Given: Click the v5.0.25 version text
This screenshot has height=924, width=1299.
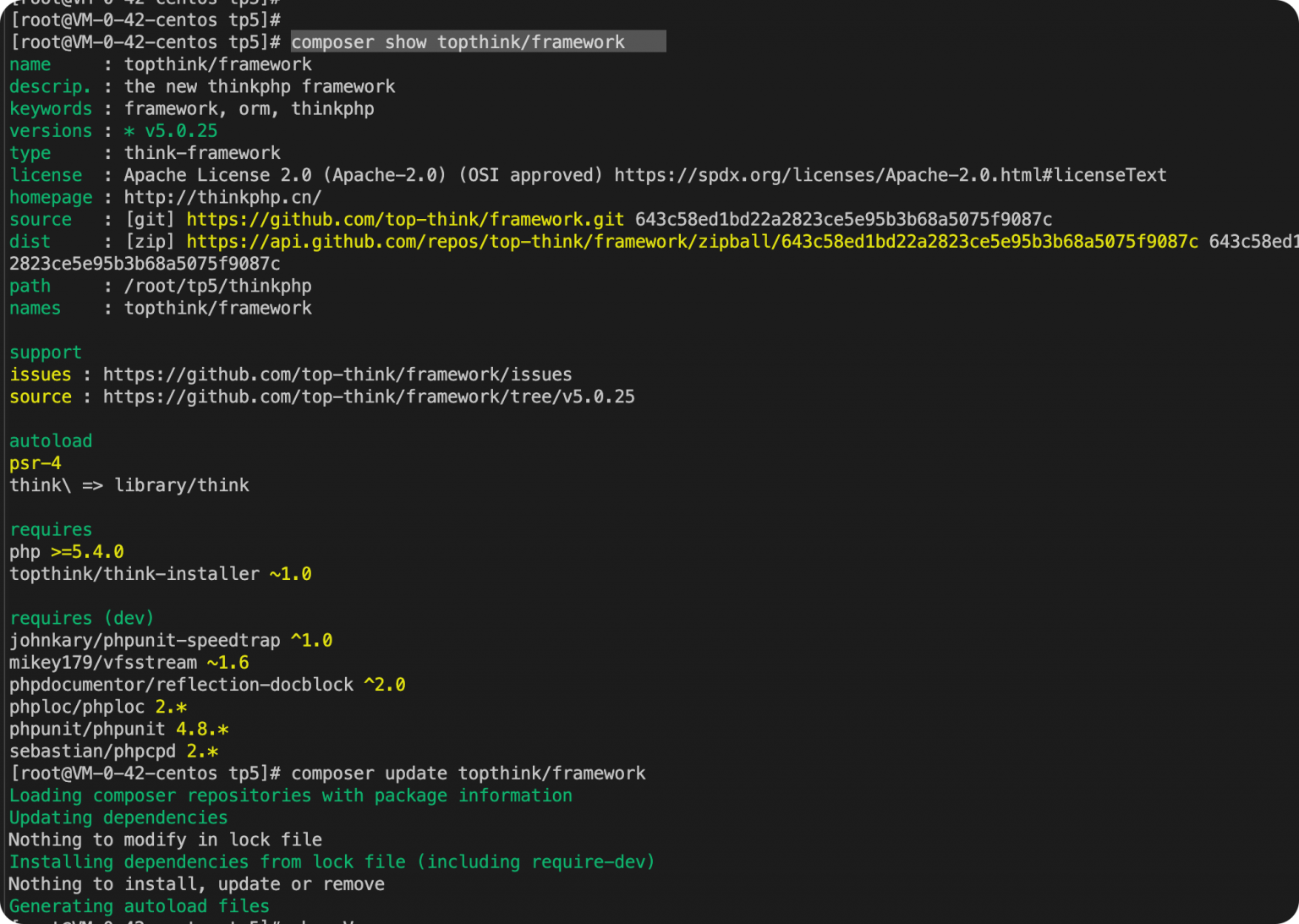Looking at the screenshot, I should 180,131.
